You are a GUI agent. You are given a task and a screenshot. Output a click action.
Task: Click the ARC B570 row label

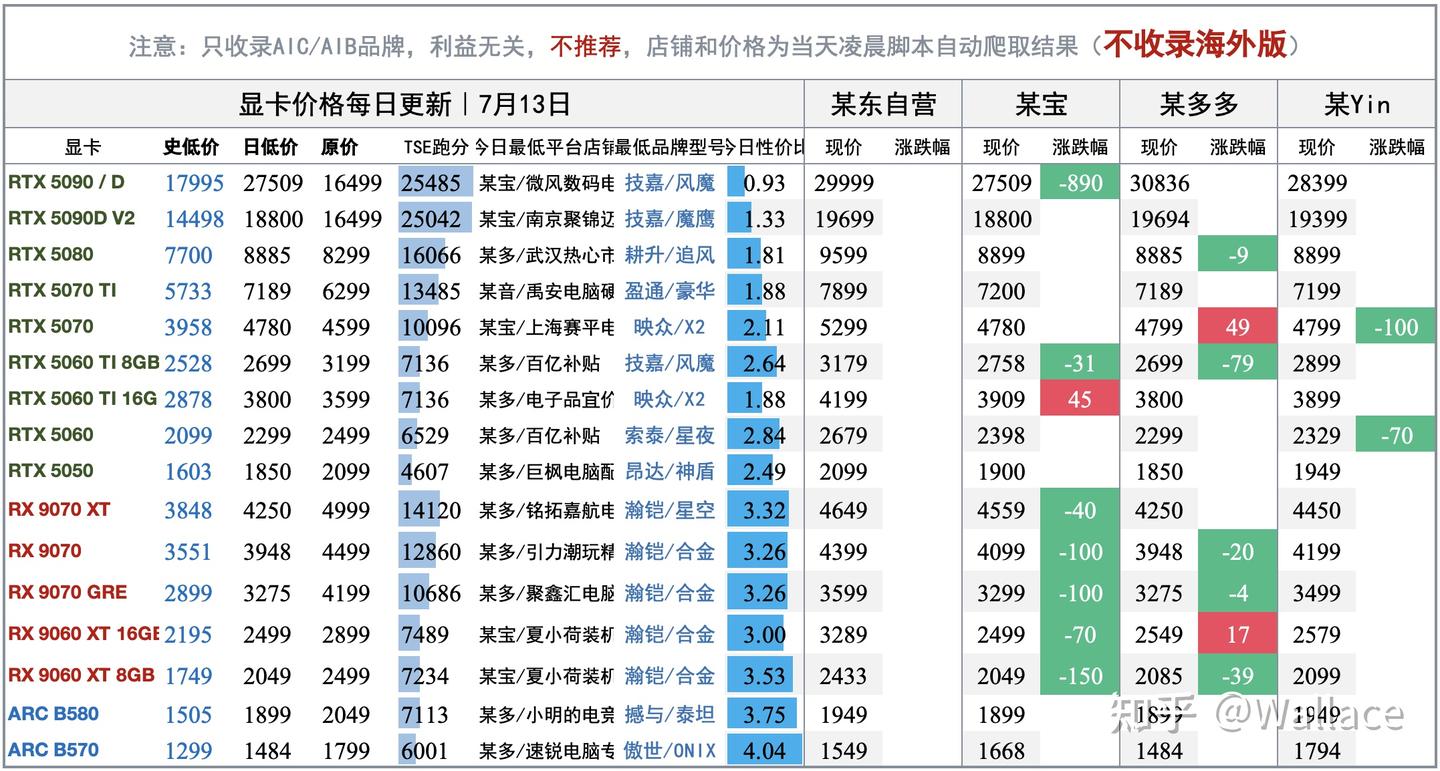coord(53,750)
